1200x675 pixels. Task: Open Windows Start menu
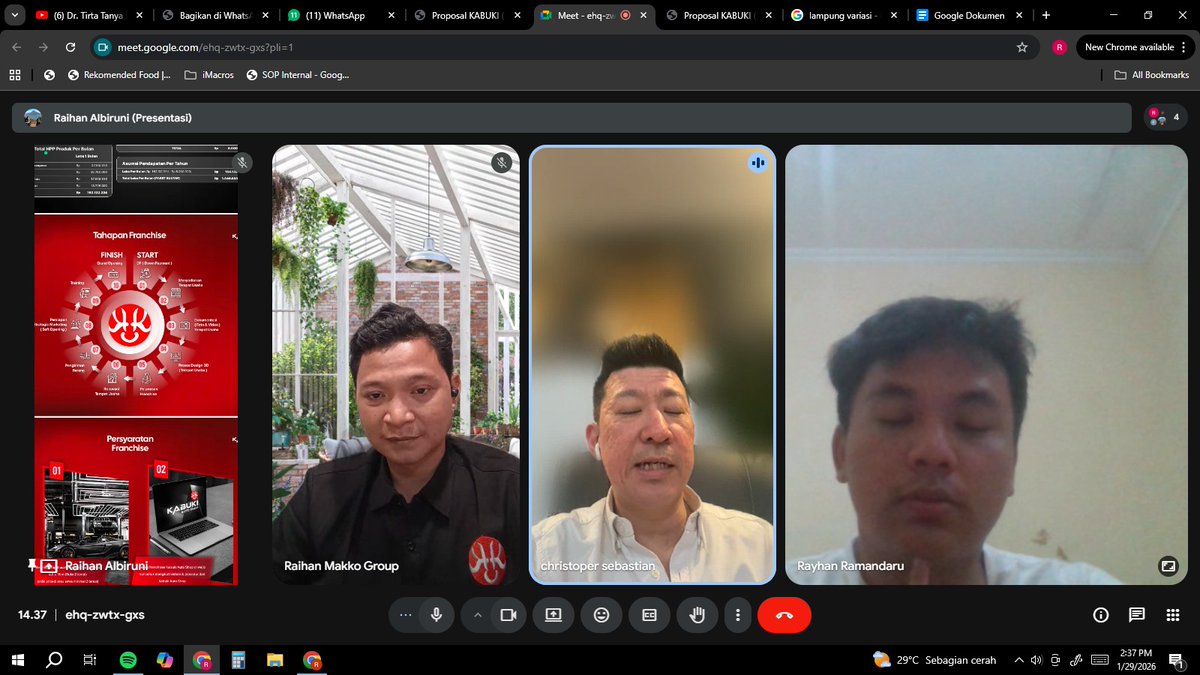tap(18, 660)
